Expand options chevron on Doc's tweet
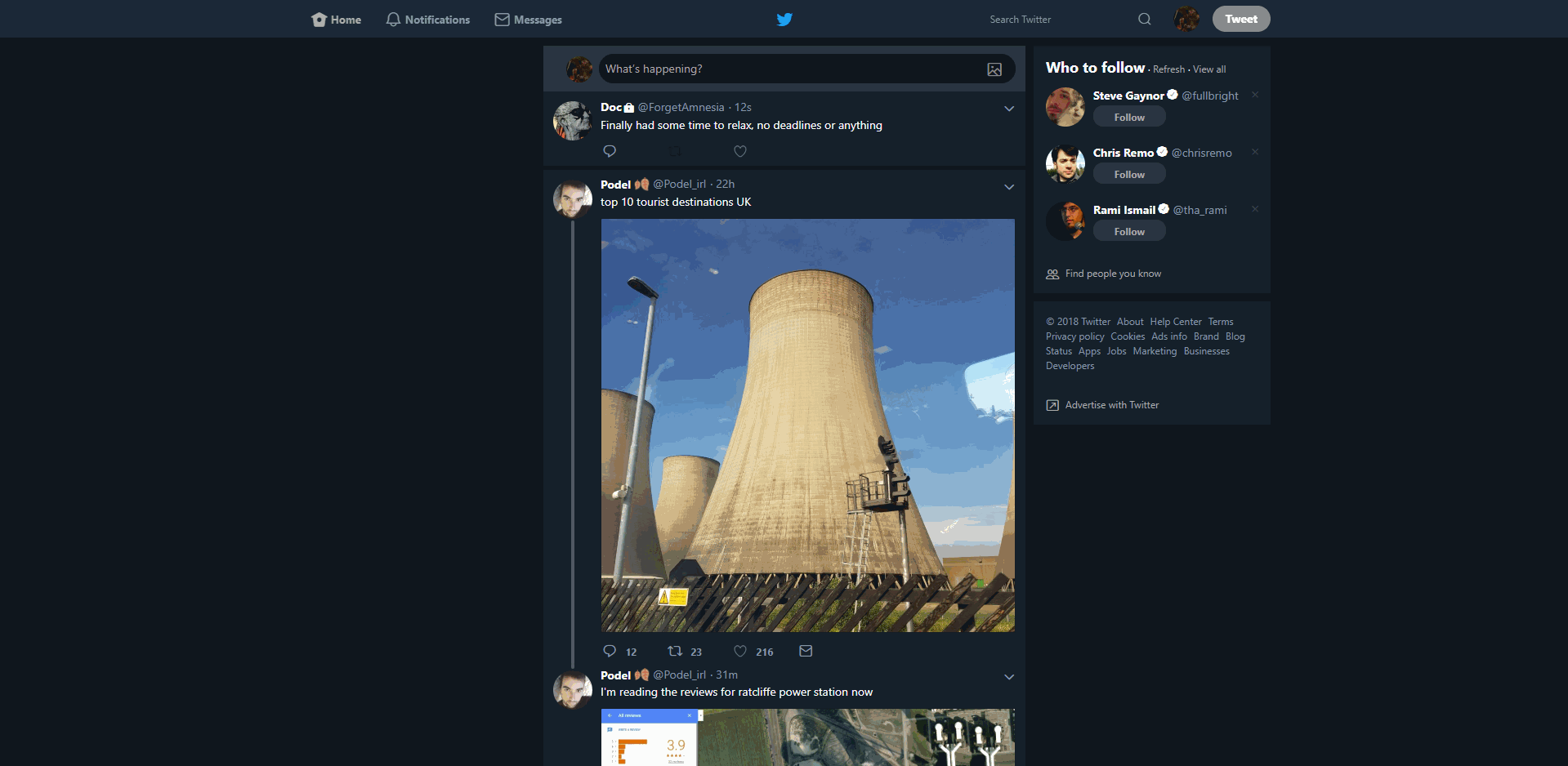The image size is (1568, 766). click(1009, 109)
